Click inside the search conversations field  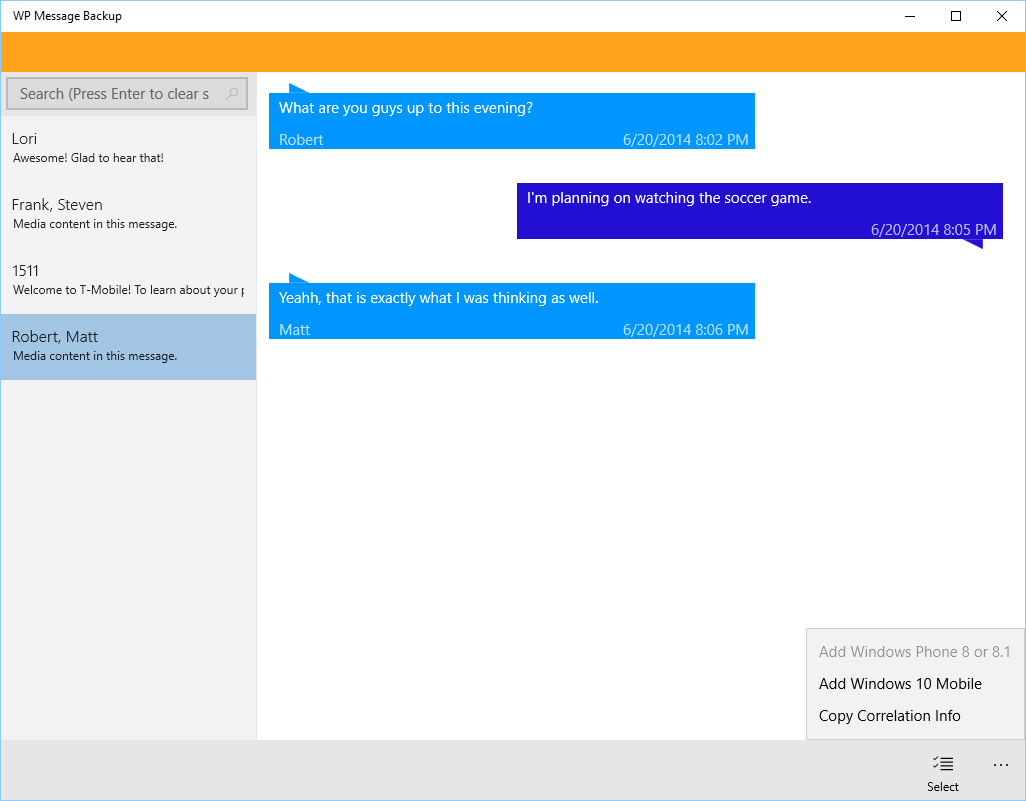(x=115, y=93)
